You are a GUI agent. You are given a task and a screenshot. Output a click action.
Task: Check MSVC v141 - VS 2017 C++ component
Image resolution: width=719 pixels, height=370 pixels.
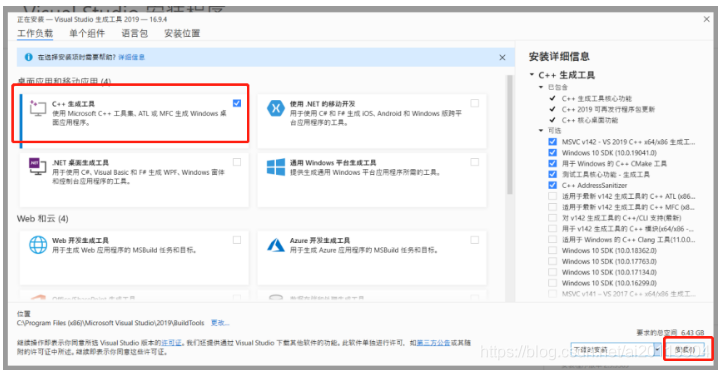553,293
